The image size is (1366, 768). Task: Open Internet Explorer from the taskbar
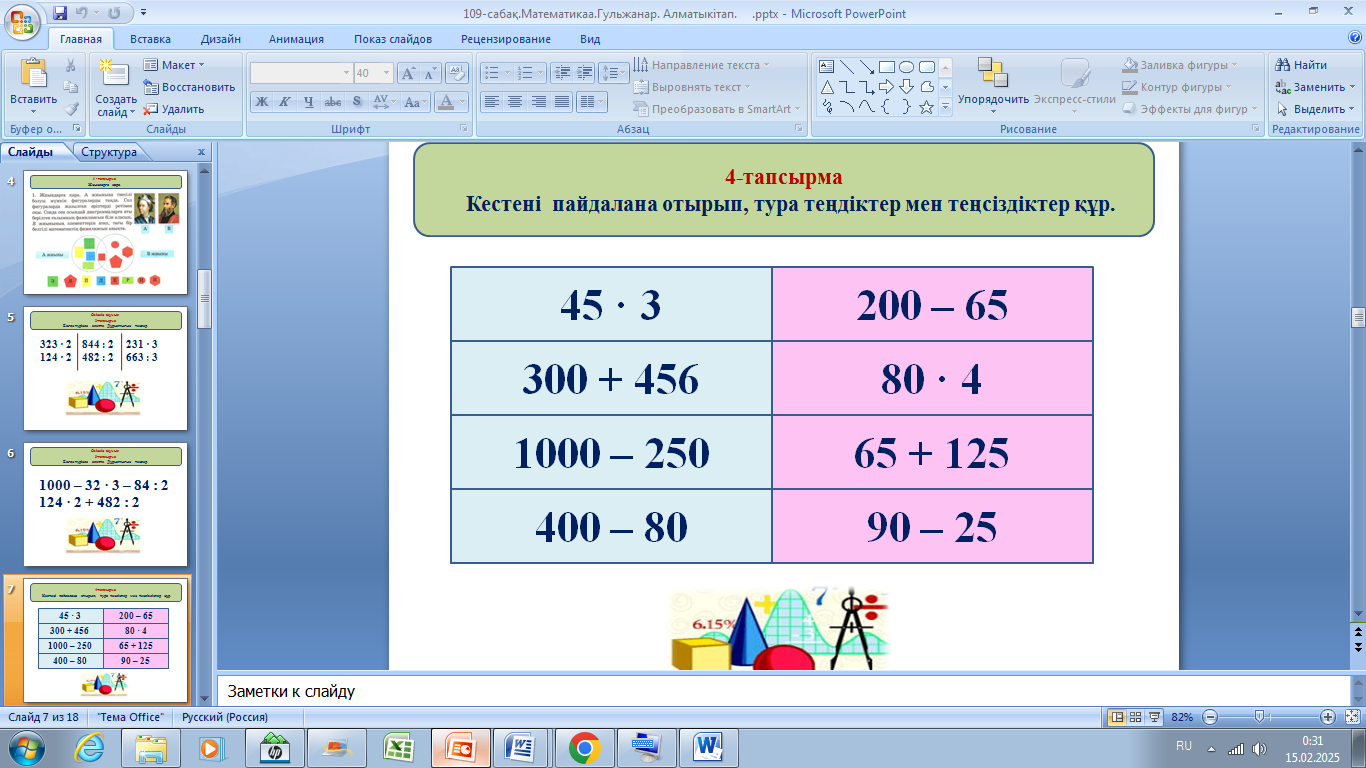point(89,747)
